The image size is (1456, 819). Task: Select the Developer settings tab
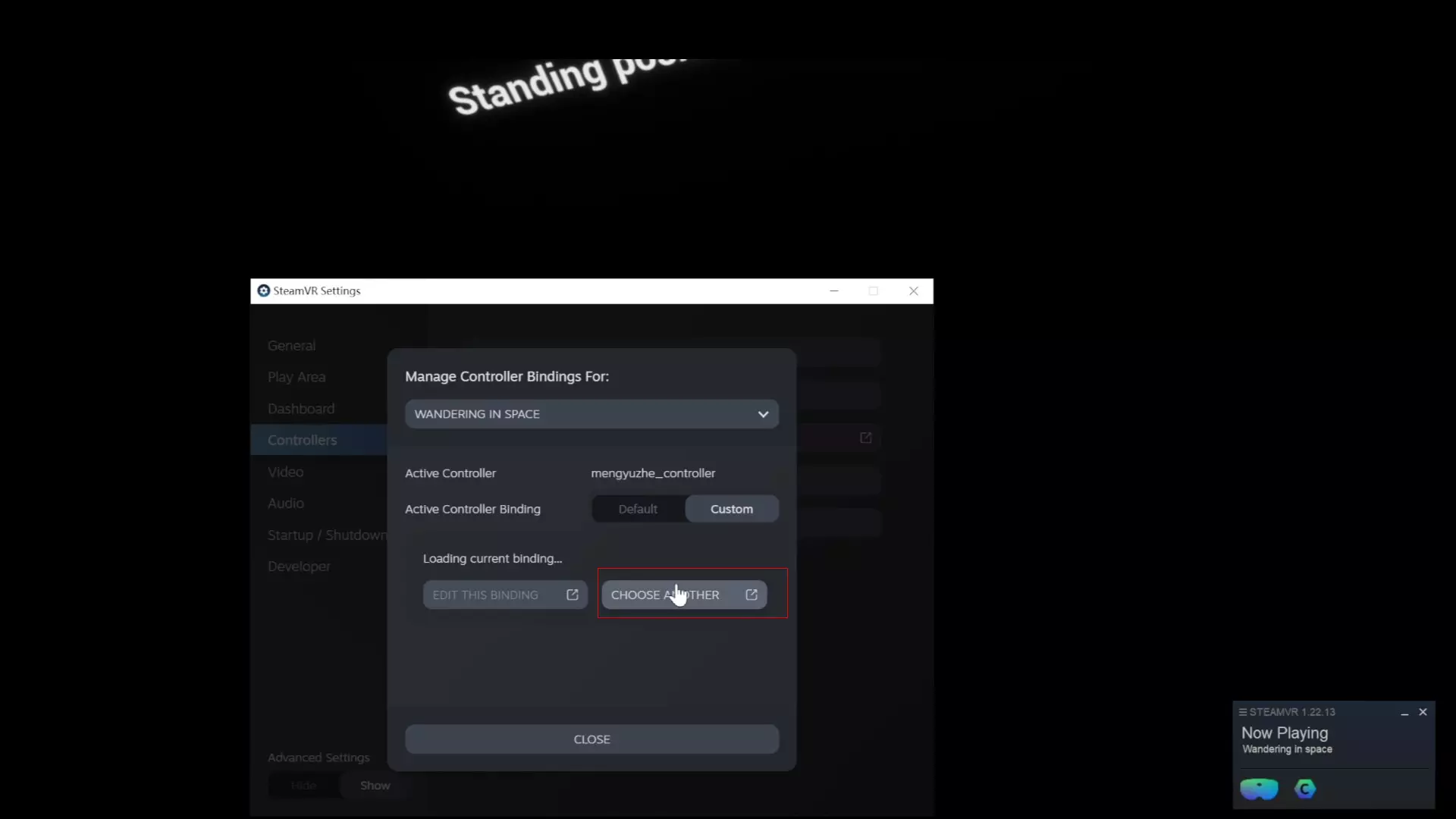click(299, 566)
